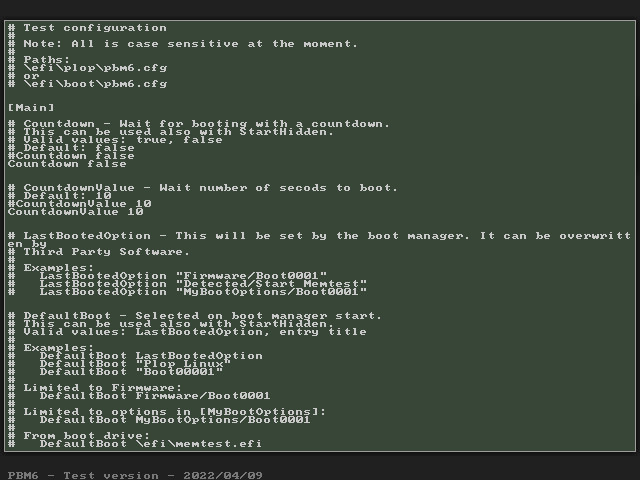Click the 'DefaultBoot Firmware/Boot0001' line
Image resolution: width=640 pixels, height=480 pixels.
(x=155, y=396)
